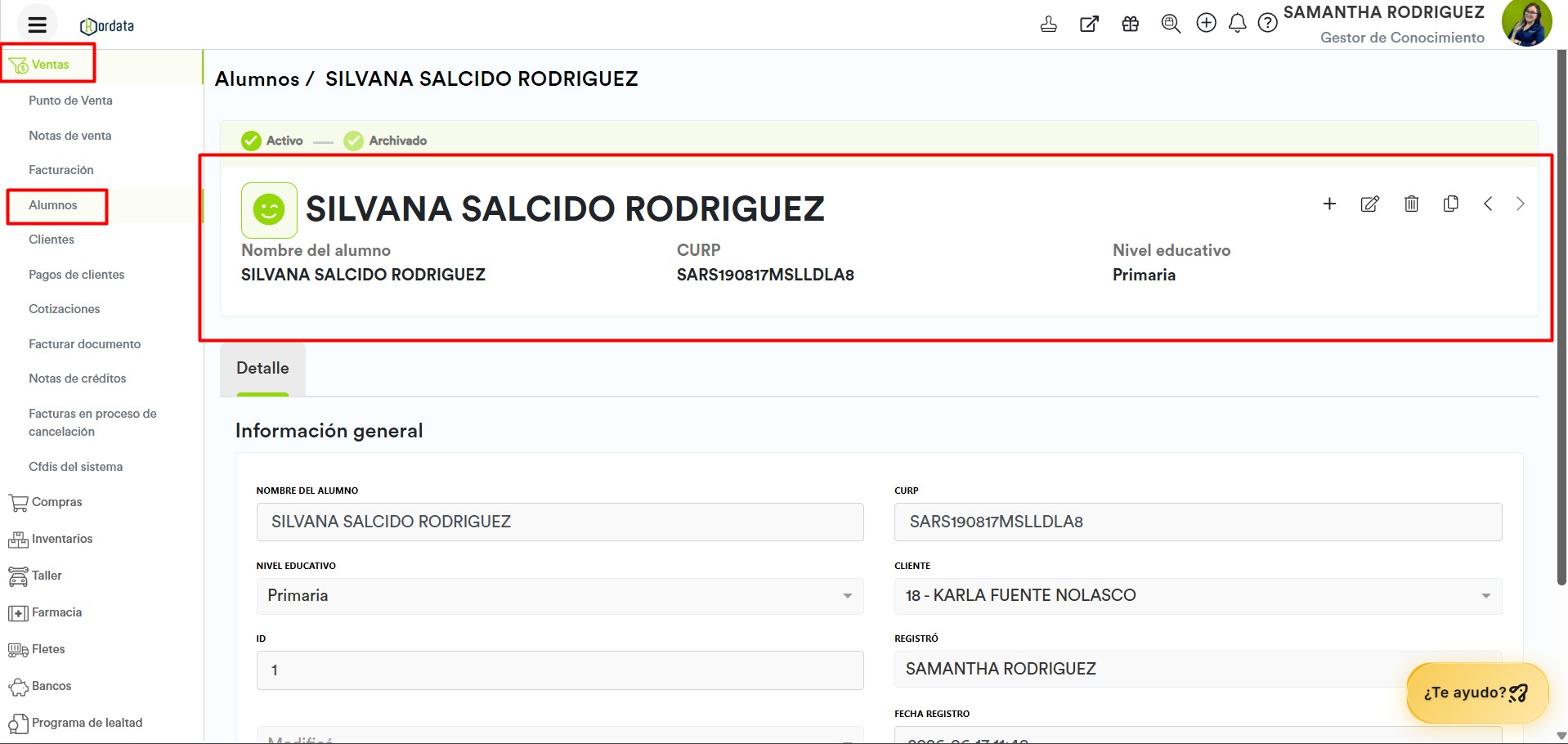Screen dimensions: 1568x744
Task: Duplicate the student record copy icon
Action: click(1451, 204)
